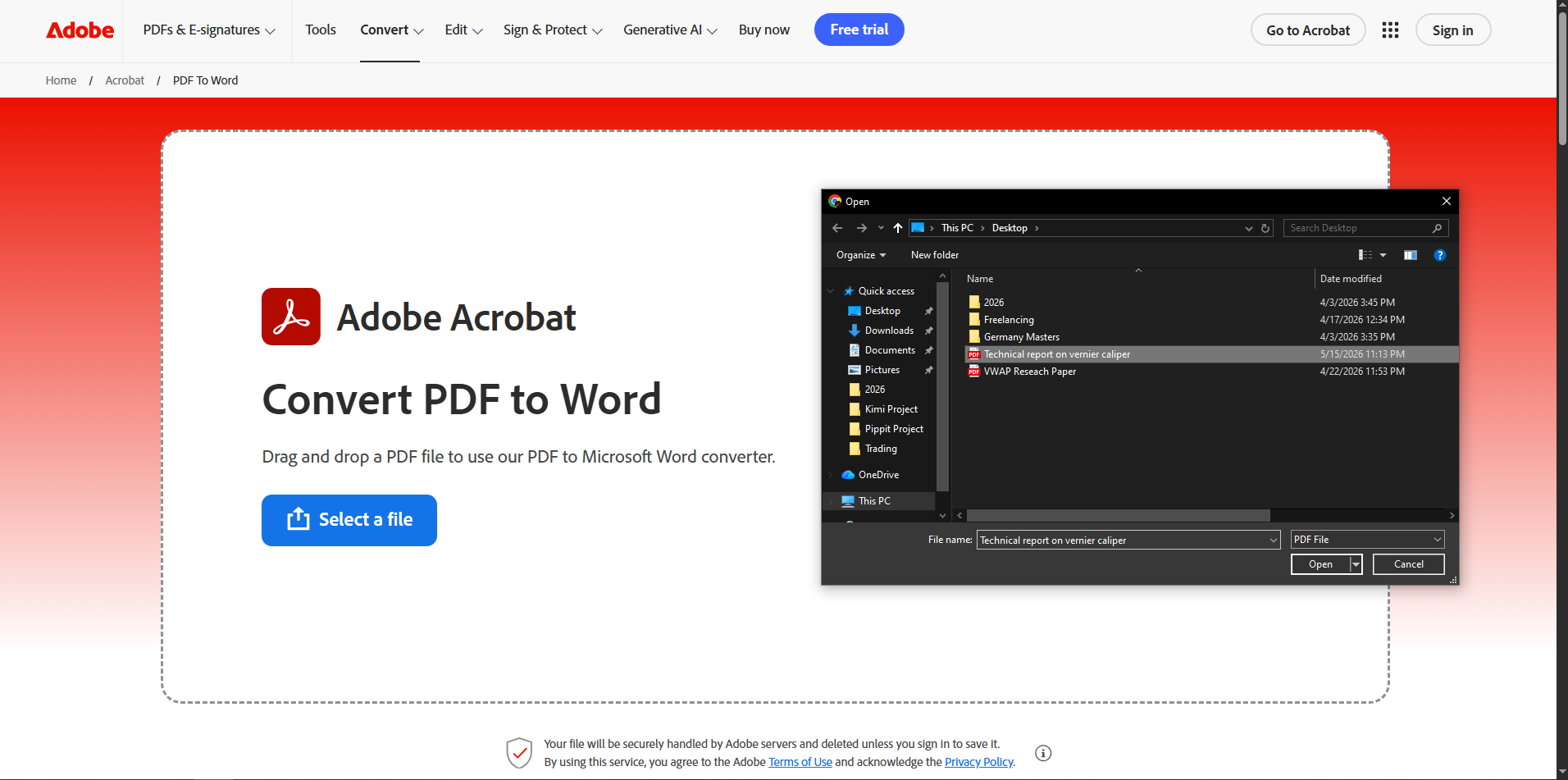This screenshot has height=780, width=1568.
Task: Open the address bar history dropdown
Action: coord(1249,228)
